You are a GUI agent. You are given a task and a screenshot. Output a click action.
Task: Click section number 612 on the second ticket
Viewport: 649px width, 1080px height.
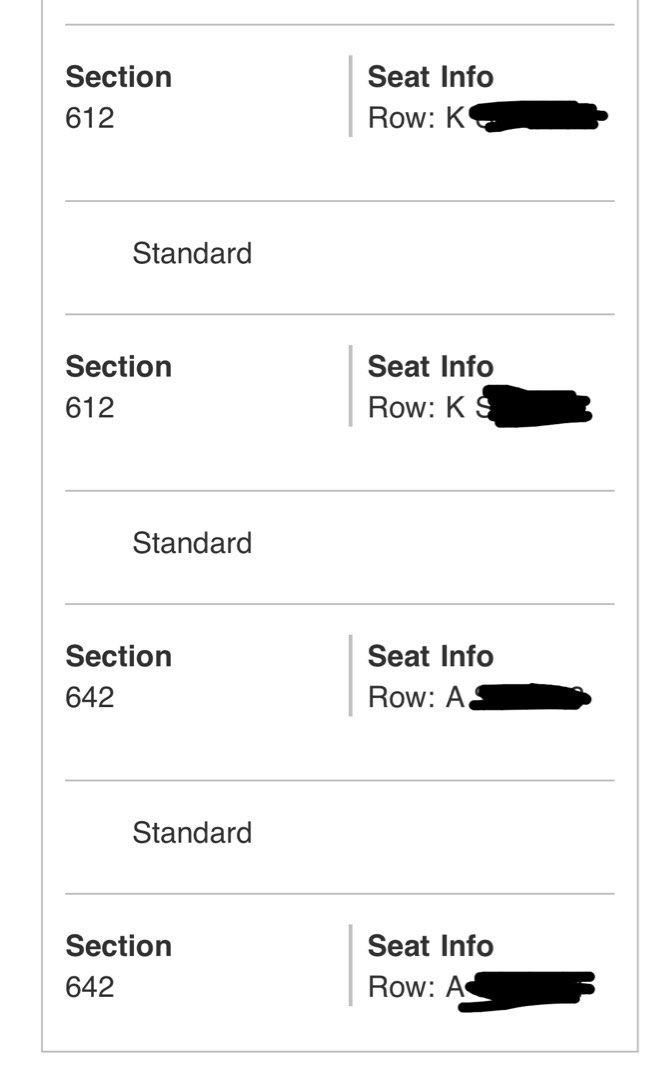[90, 408]
